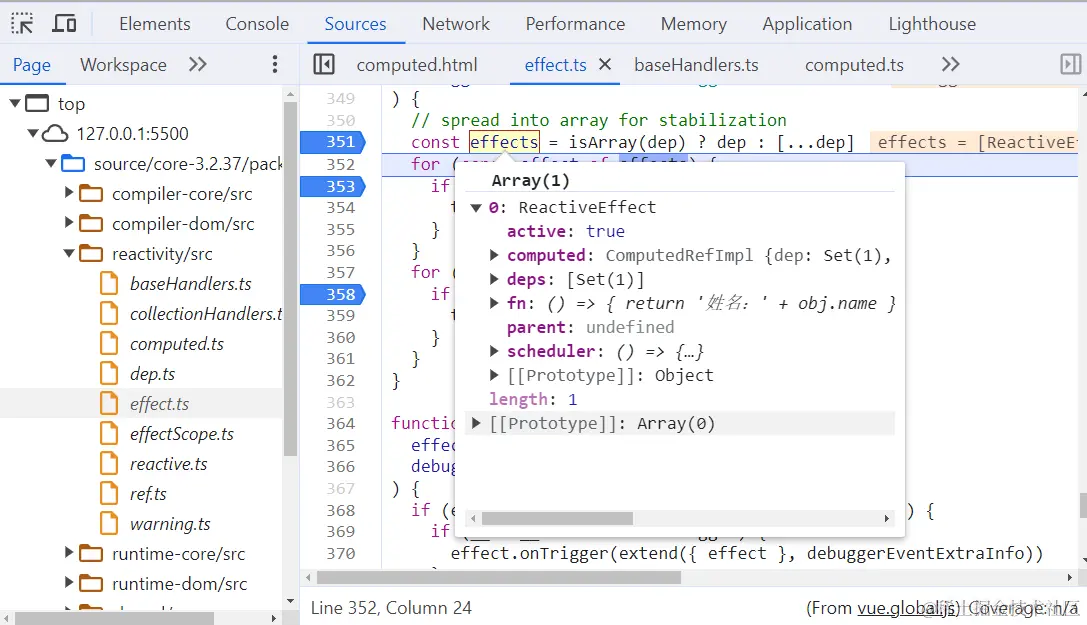Open the Elements panel tab
Viewport: 1087px width, 625px height.
click(155, 24)
